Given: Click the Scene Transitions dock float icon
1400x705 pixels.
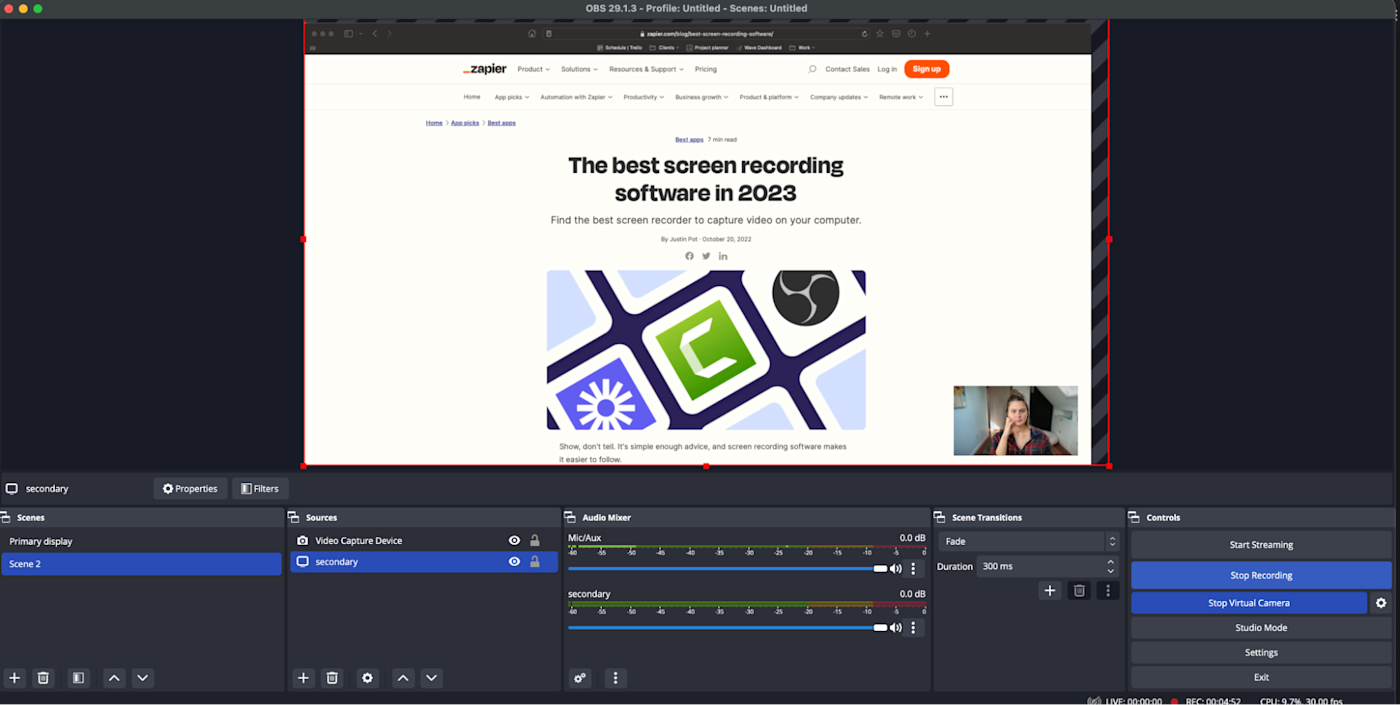Looking at the screenshot, I should [940, 518].
